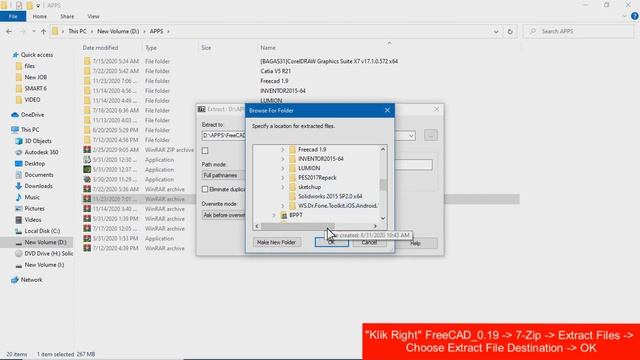640x360 pixels.
Task: Expand the Freecad 1.9 folder node
Action: click(282, 150)
